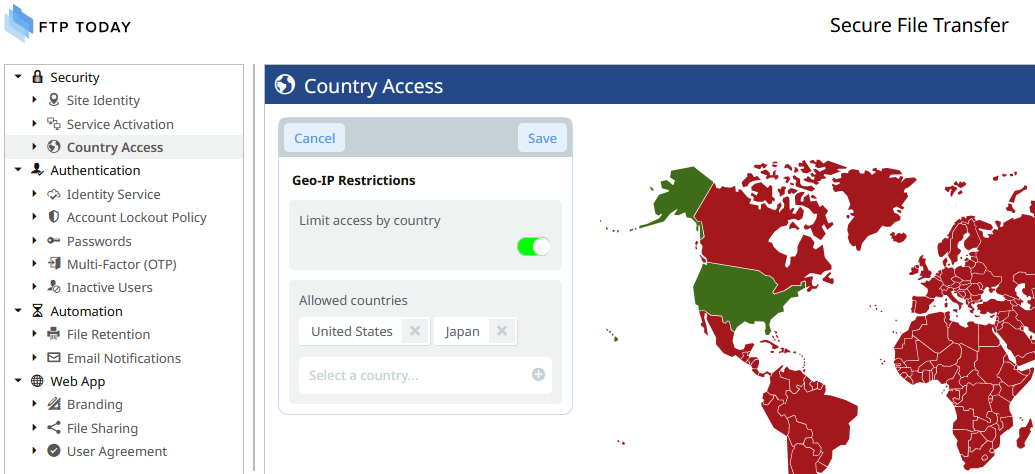Click the Site Identity badge icon
The image size is (1035, 474).
pos(54,100)
